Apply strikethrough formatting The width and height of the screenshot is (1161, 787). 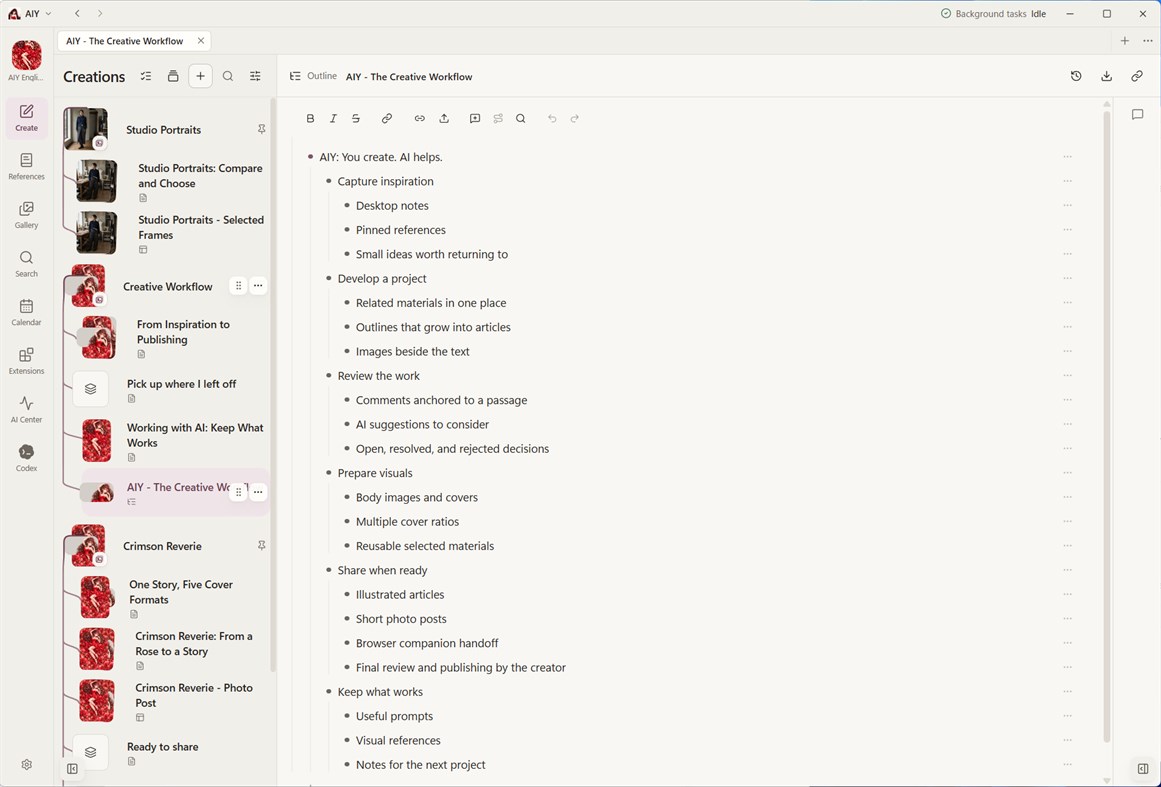[x=356, y=118]
